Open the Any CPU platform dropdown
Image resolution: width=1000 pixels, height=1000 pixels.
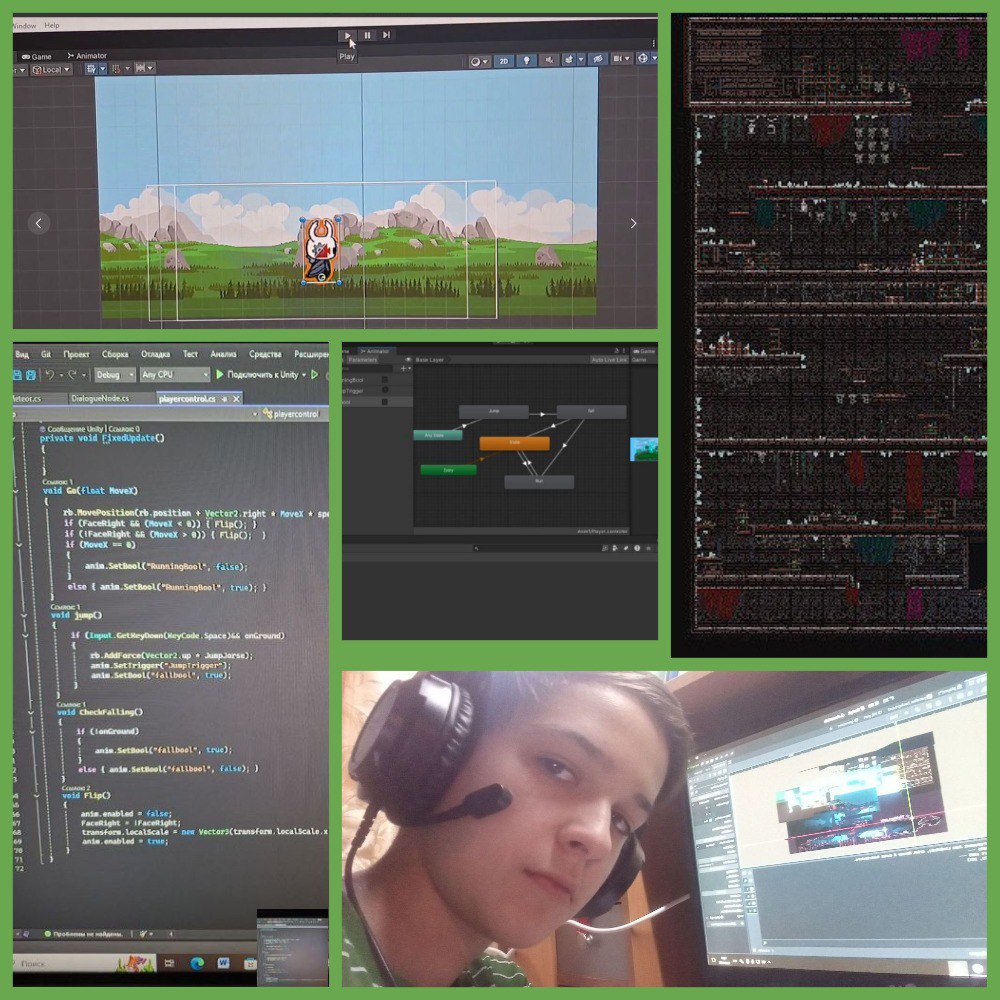(173, 375)
